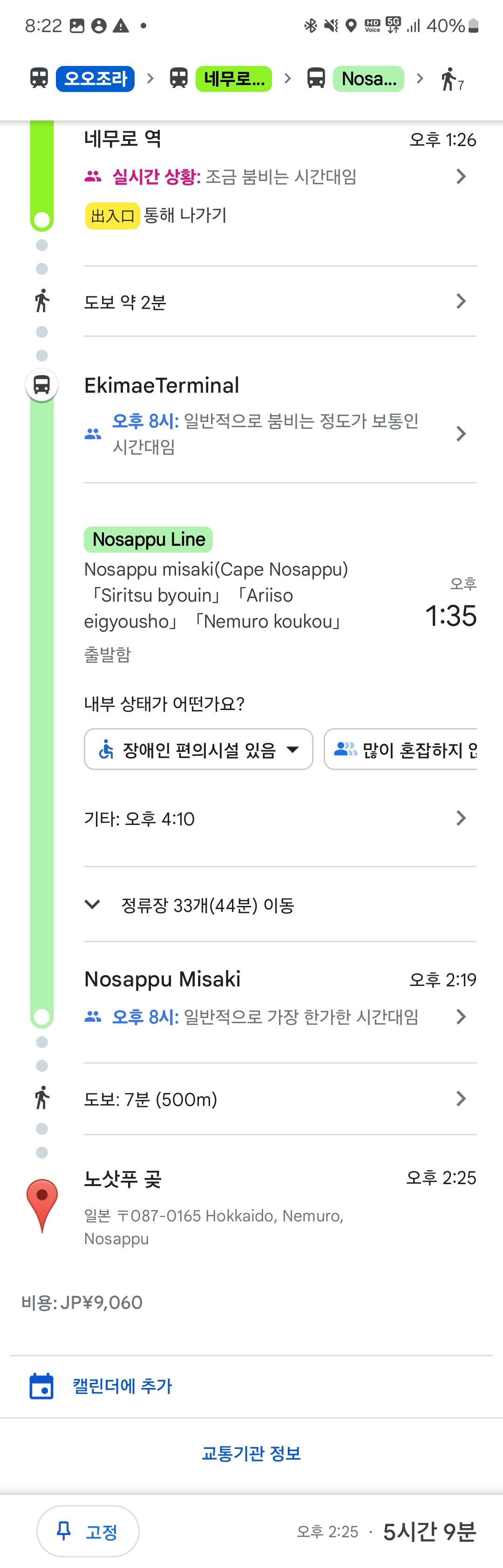The image size is (503, 1568).
Task: Open the 도보: 7분 (500m) walking details
Action: [280, 1099]
